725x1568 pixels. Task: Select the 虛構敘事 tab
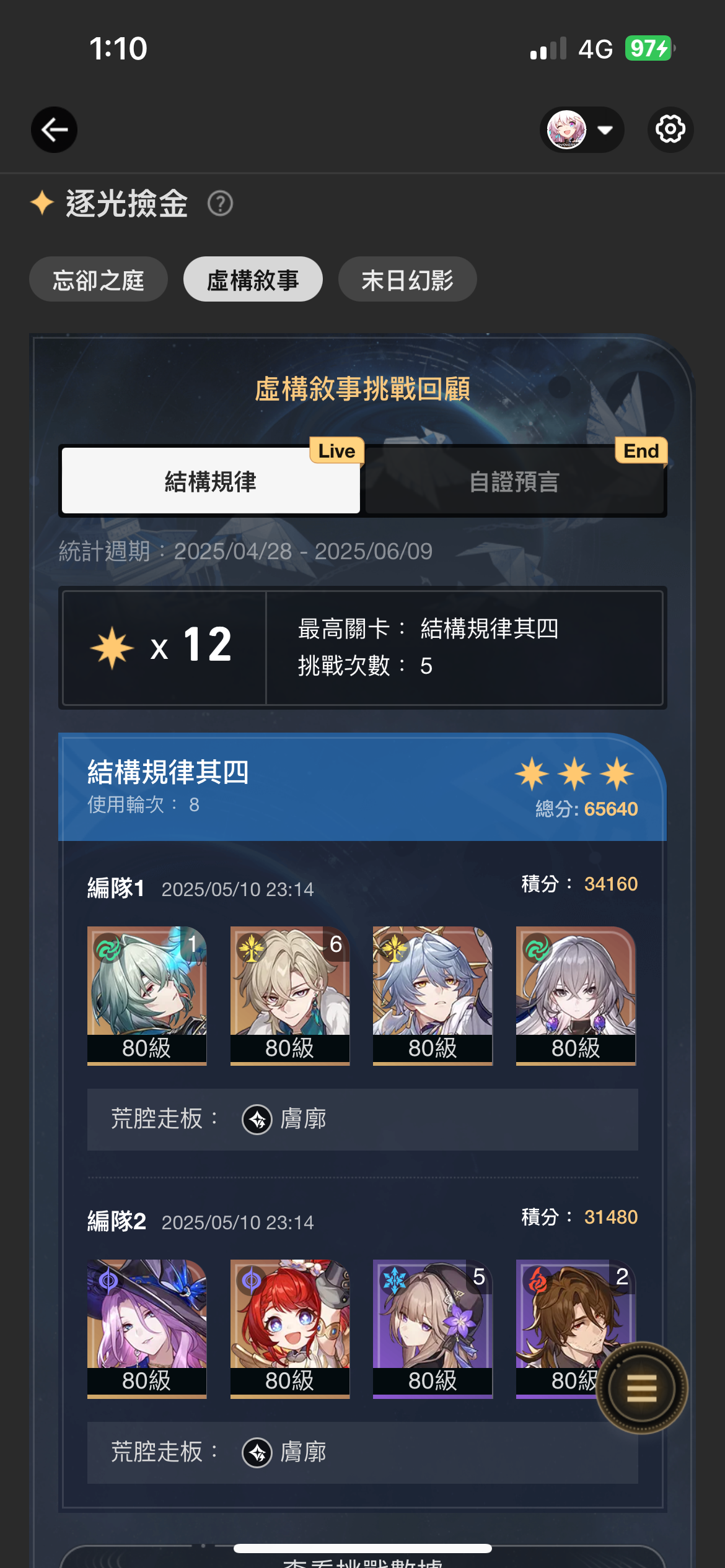point(253,279)
